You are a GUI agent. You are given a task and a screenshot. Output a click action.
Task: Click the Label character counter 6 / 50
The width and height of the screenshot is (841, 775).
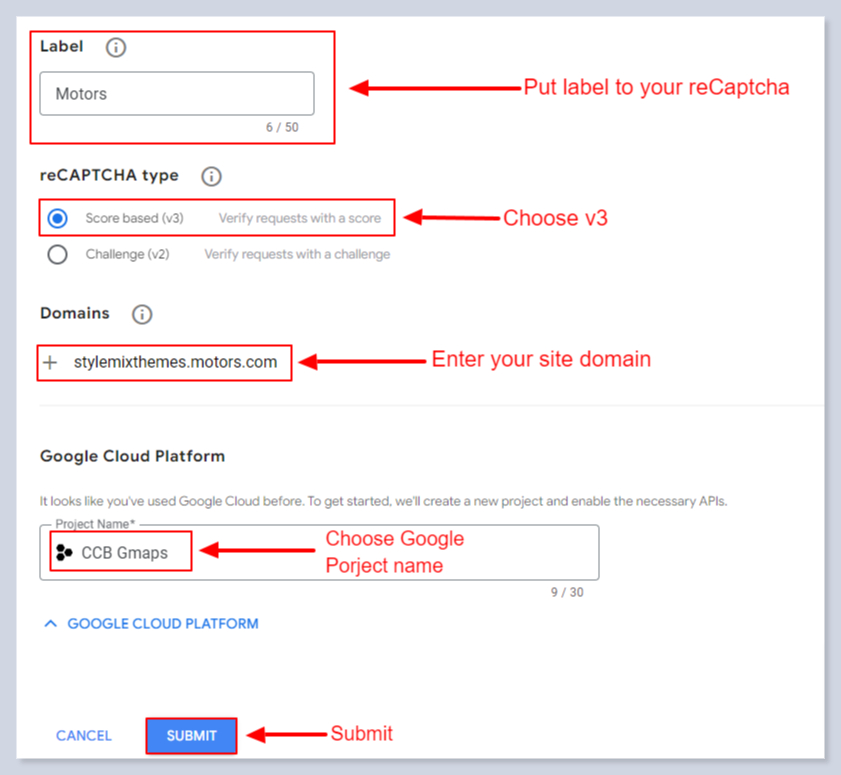pos(282,128)
